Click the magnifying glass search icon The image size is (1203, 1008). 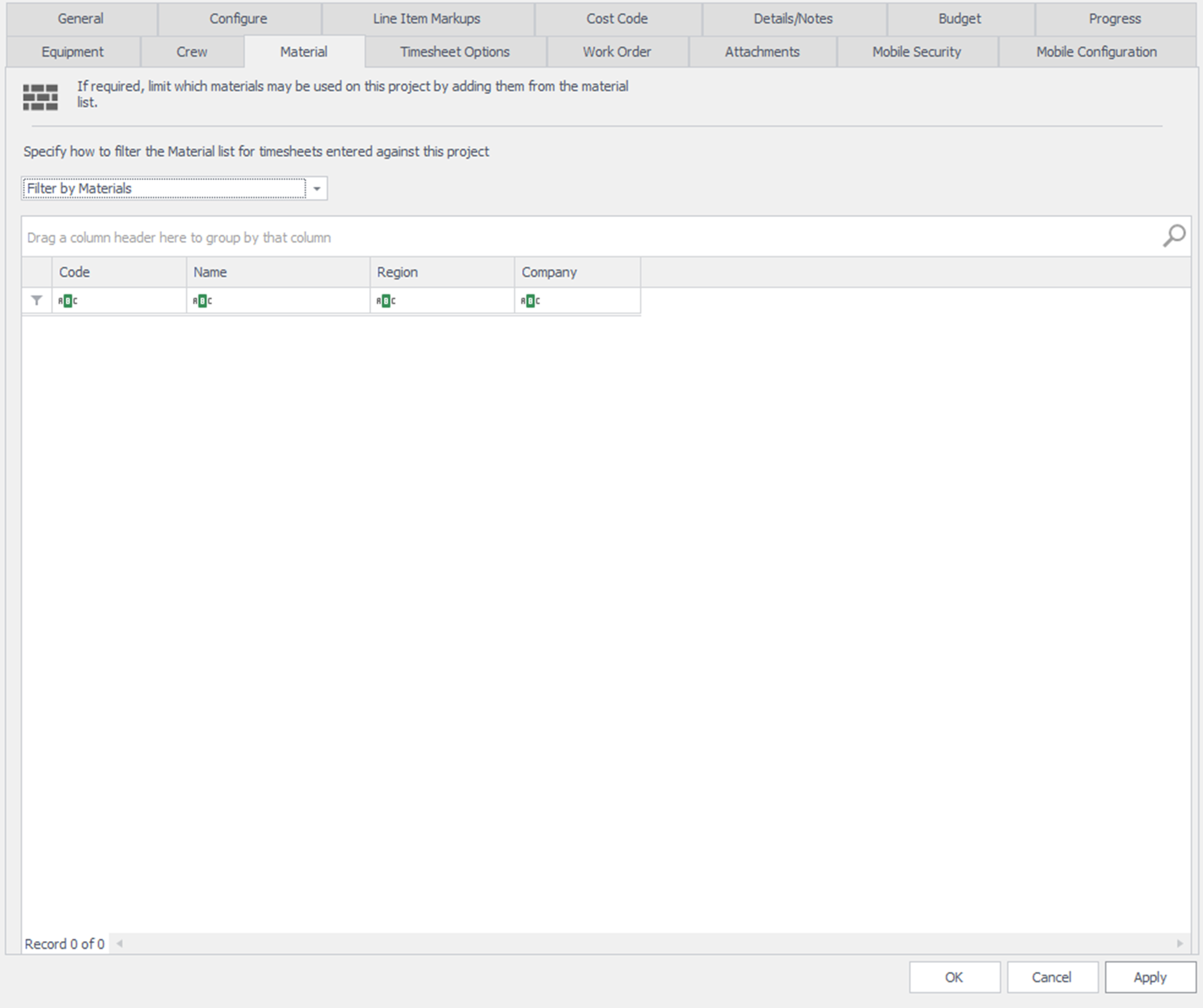click(x=1173, y=236)
